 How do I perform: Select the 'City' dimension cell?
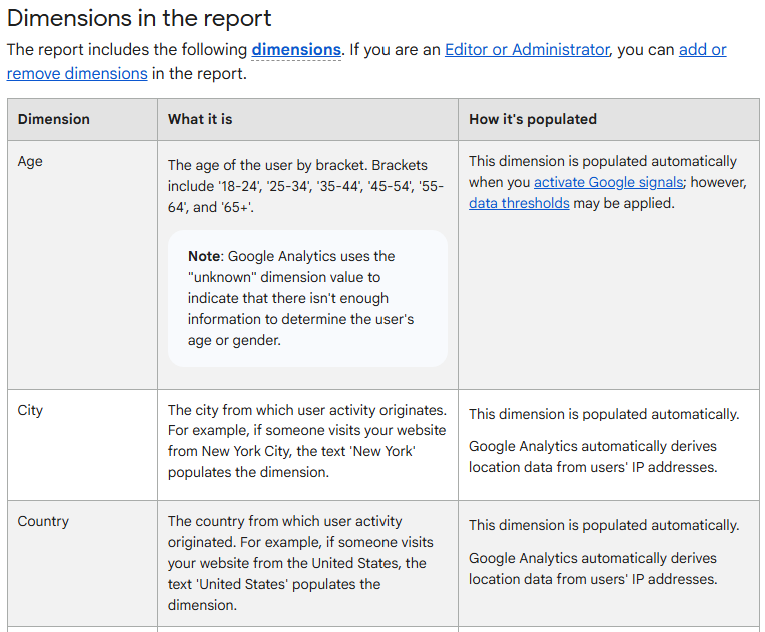(30, 410)
